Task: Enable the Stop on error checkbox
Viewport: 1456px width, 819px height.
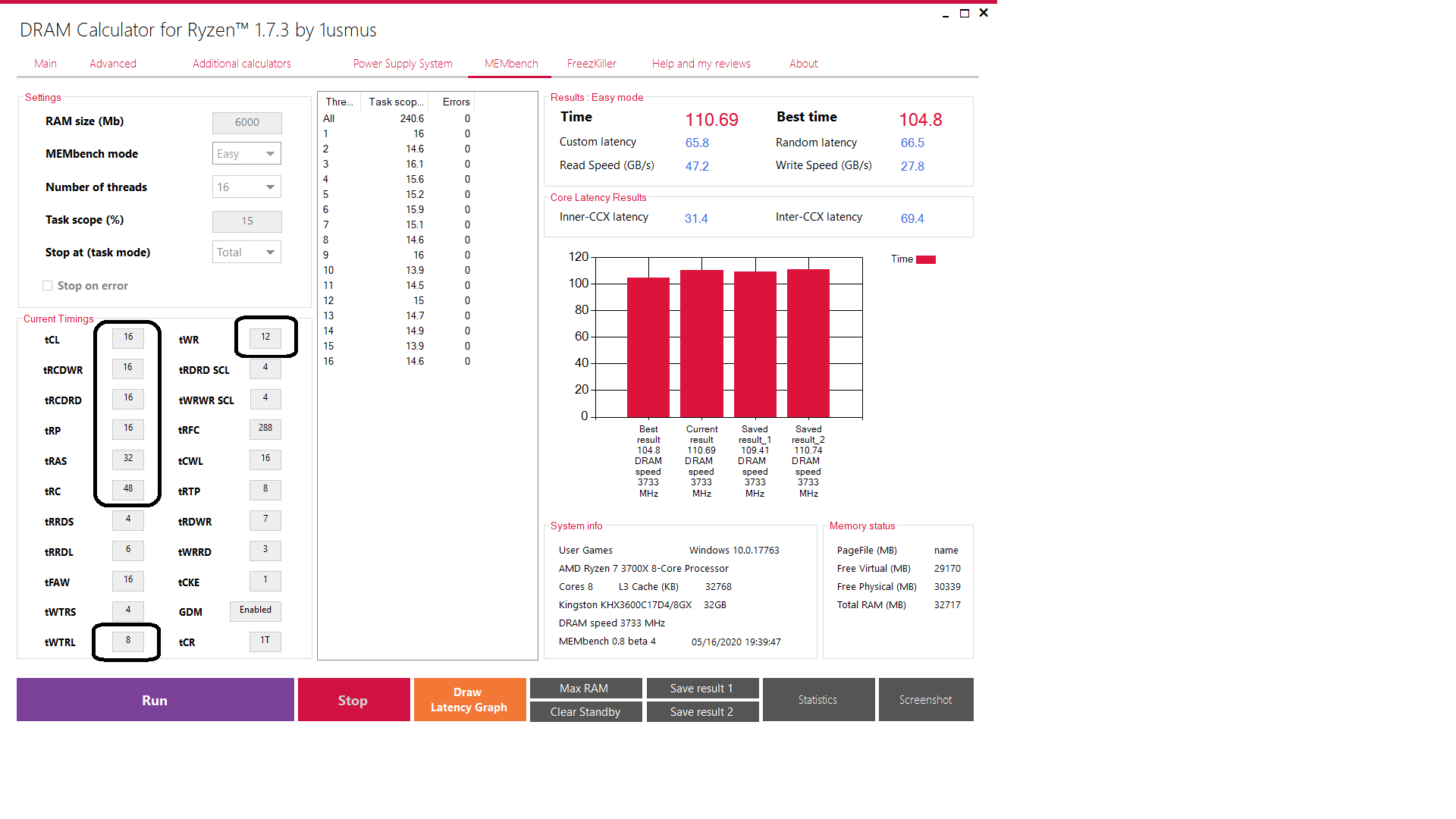Action: point(48,286)
